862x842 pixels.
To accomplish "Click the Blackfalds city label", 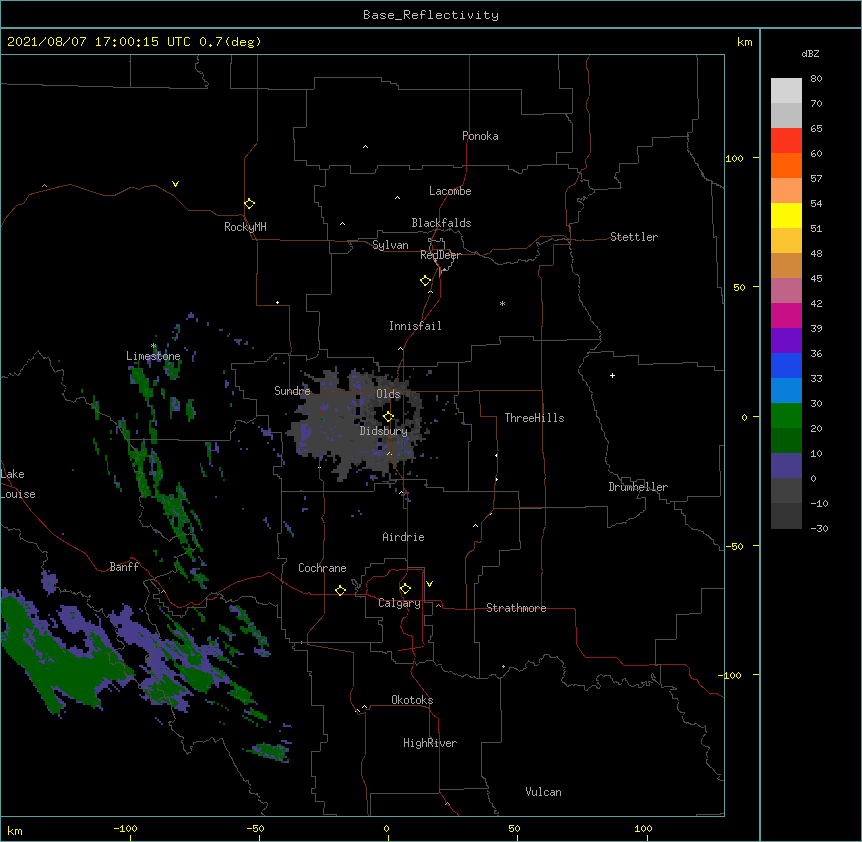I will click(441, 223).
